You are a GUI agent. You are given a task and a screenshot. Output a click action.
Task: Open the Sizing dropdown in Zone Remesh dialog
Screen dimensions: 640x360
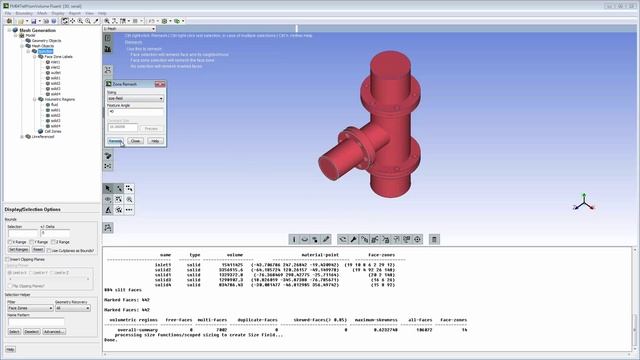coord(136,98)
